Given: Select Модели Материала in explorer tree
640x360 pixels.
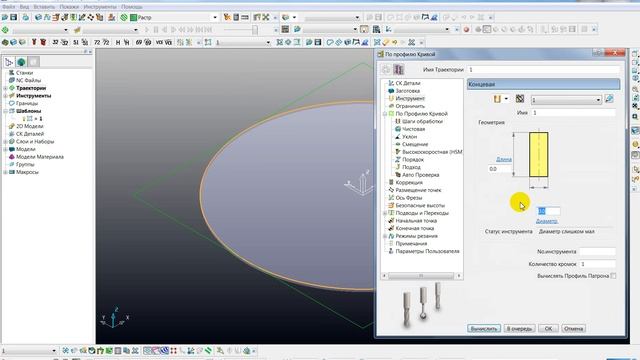Looking at the screenshot, I should coord(40,157).
